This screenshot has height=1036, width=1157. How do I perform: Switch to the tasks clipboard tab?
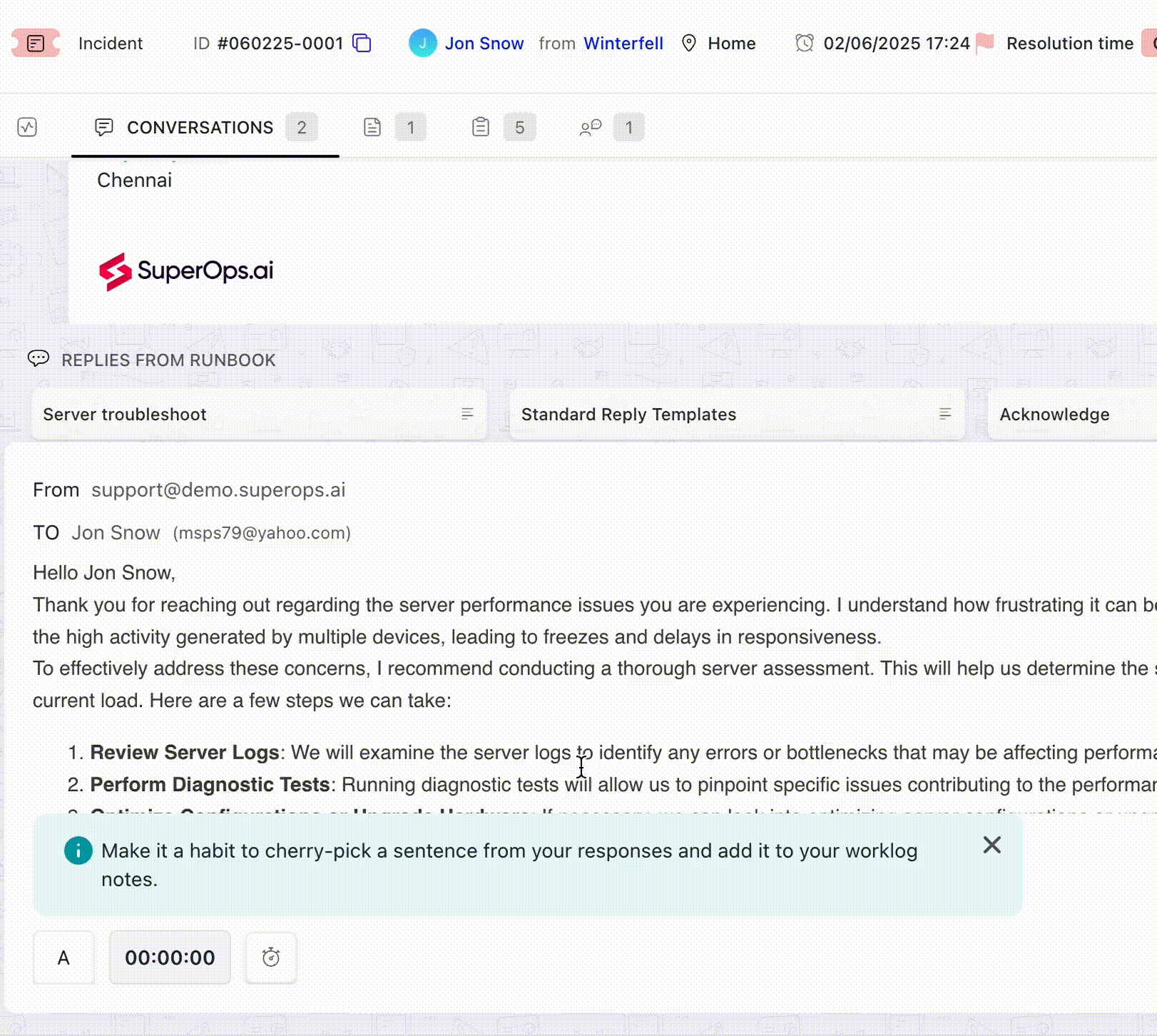[x=481, y=128]
